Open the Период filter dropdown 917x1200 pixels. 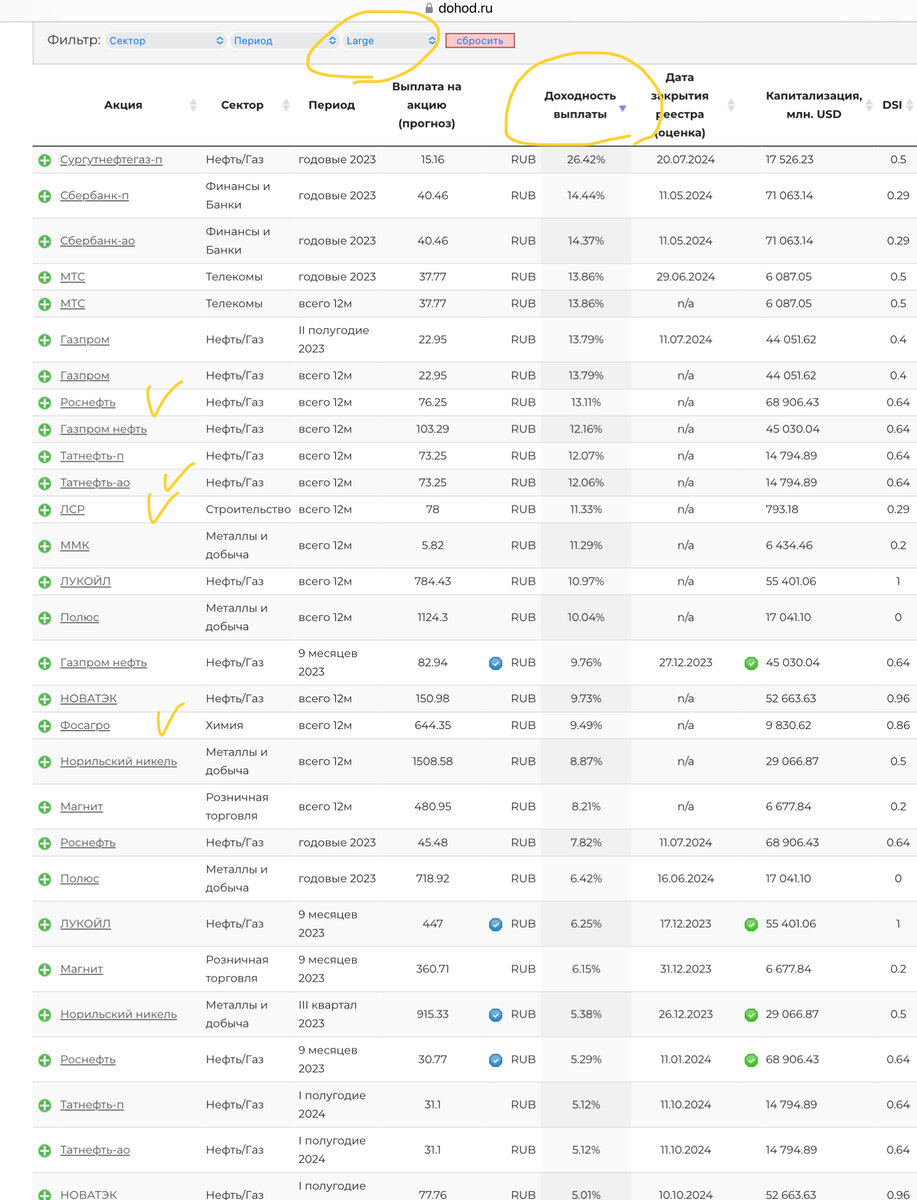(284, 41)
